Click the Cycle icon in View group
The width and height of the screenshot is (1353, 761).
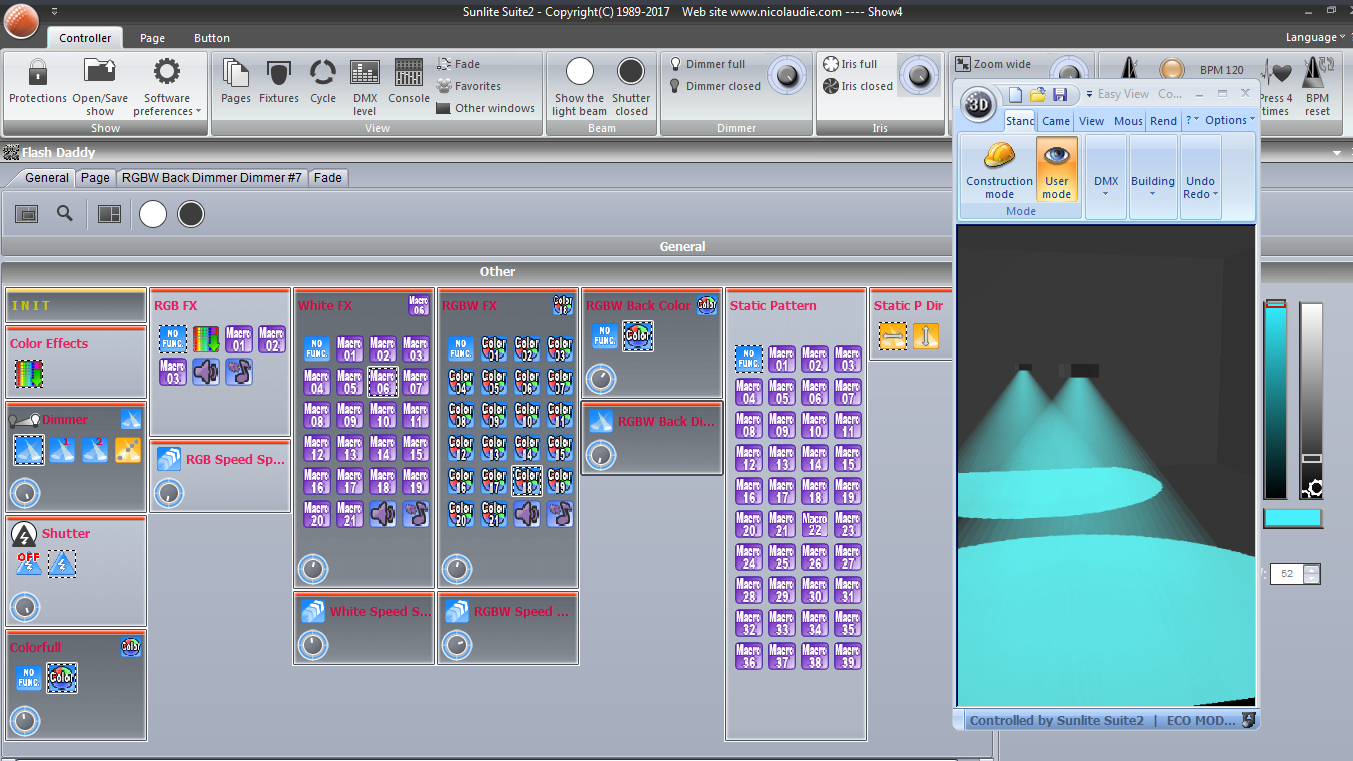pos(323,81)
